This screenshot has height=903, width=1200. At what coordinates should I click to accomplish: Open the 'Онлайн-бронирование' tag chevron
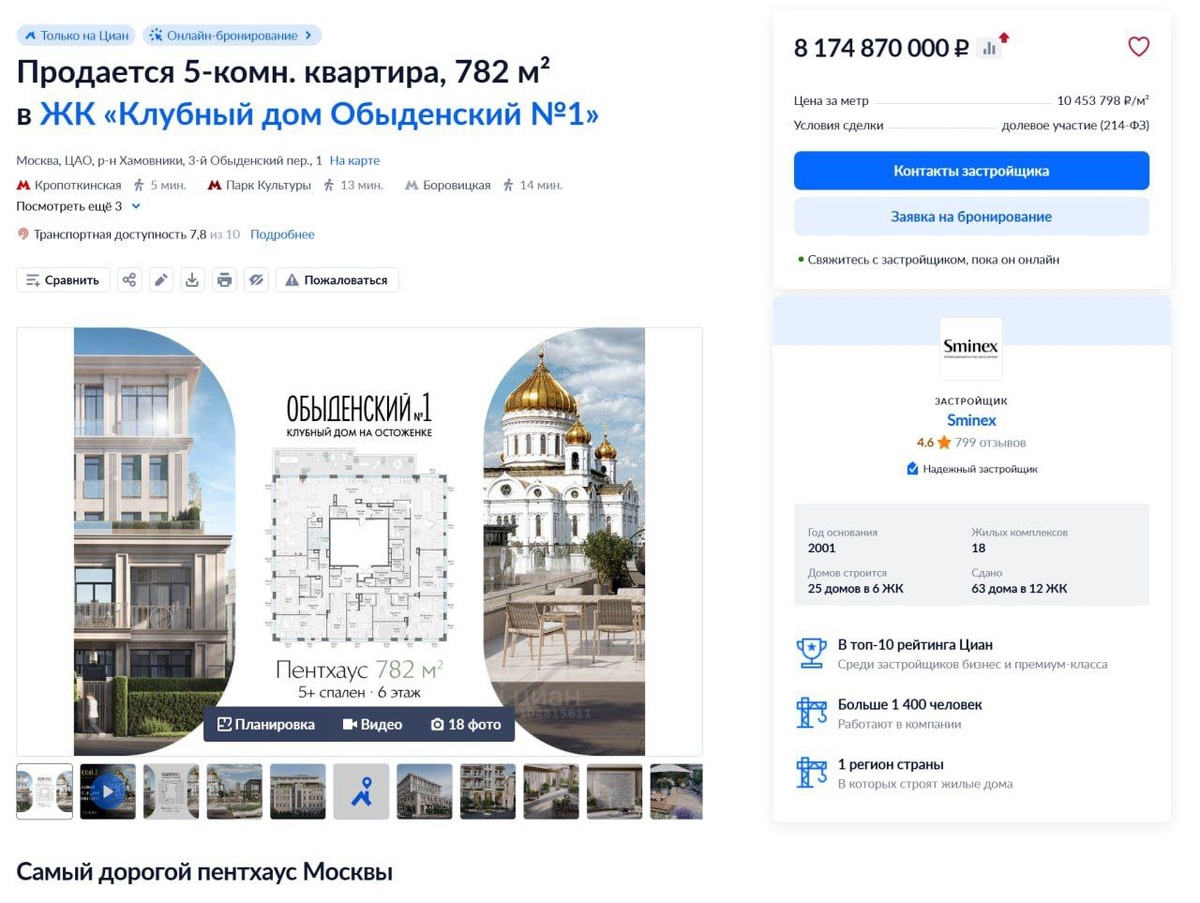point(308,35)
